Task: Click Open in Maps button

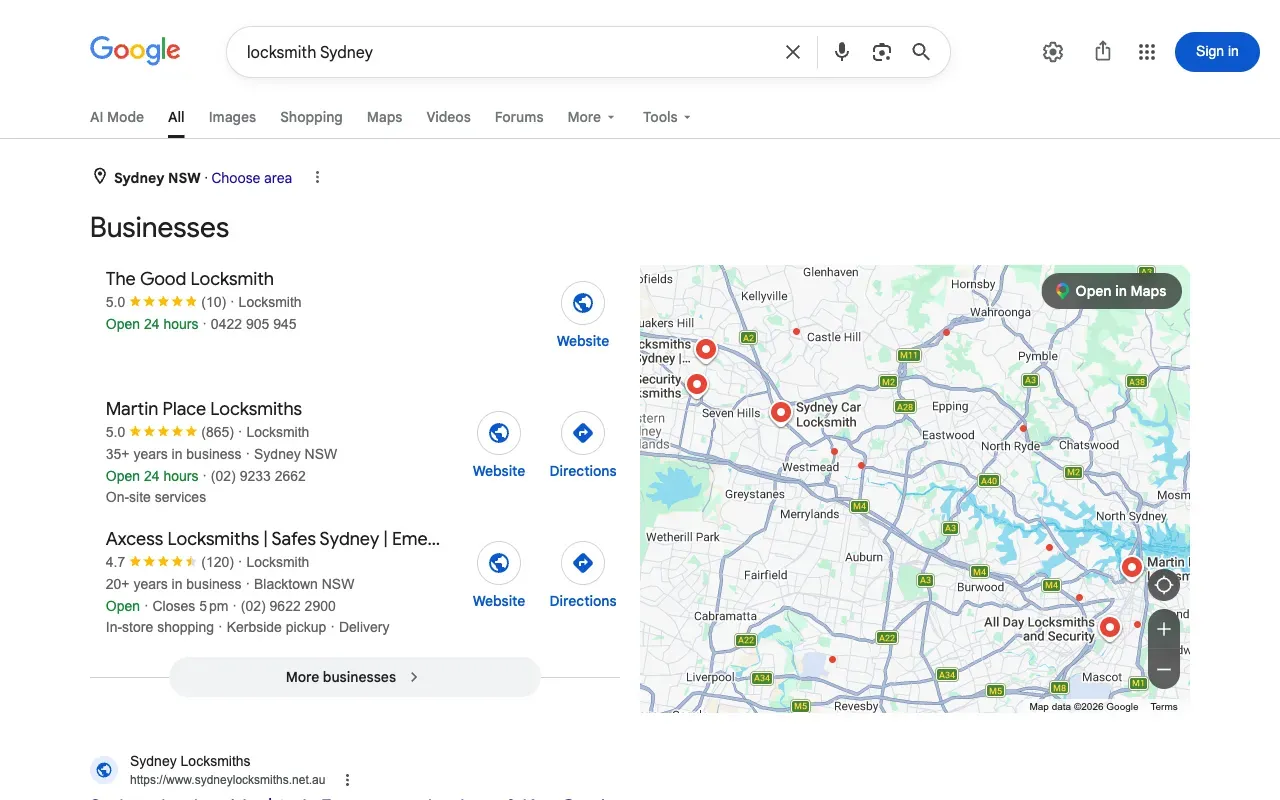Action: (1111, 291)
